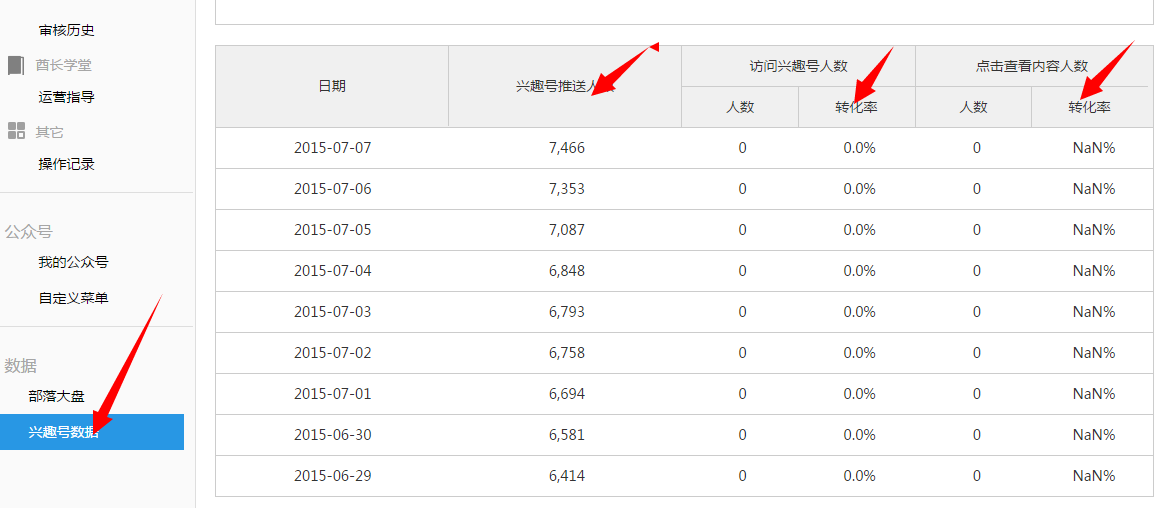Click the 点击查看内容人数 group header
1165x508 pixels.
tap(1032, 66)
